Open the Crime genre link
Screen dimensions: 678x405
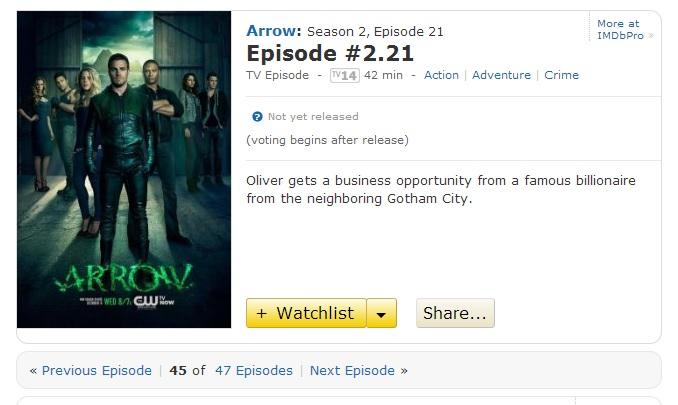[x=561, y=75]
